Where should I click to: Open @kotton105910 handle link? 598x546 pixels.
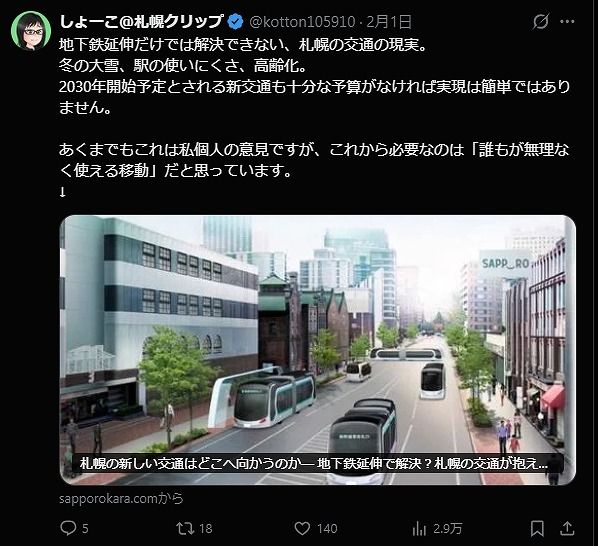[302, 22]
